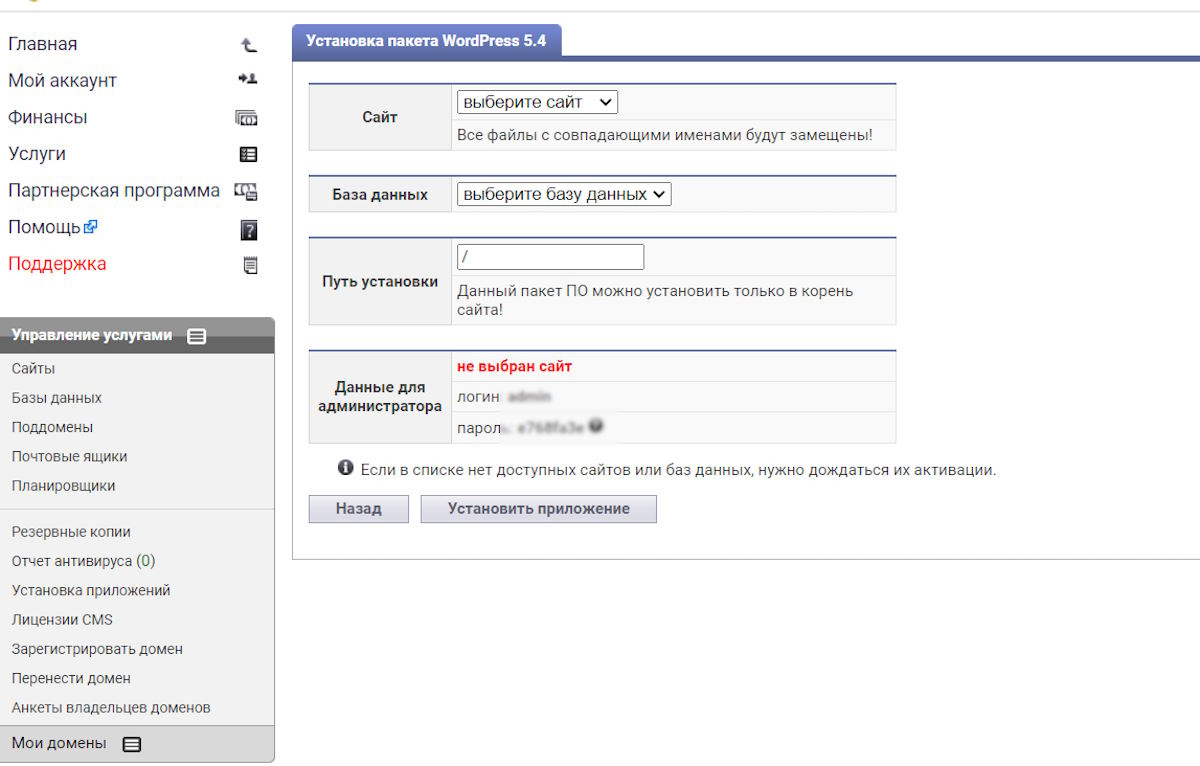Image resolution: width=1200 pixels, height=766 pixels.
Task: Click the 'Путь установки' label
Action: click(x=380, y=282)
